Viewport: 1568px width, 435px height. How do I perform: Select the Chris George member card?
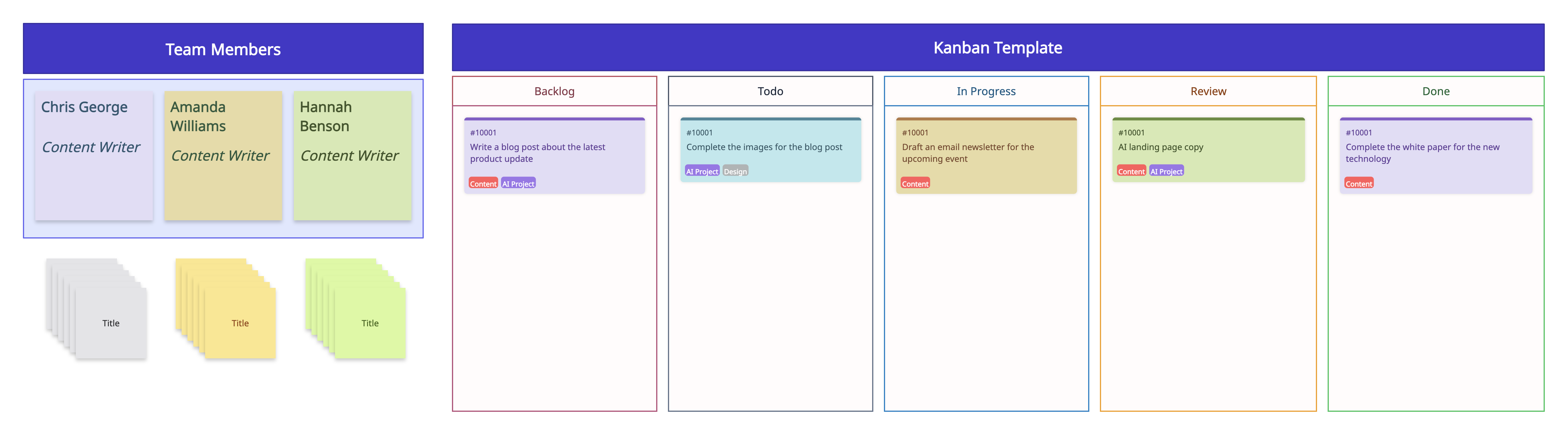(94, 155)
